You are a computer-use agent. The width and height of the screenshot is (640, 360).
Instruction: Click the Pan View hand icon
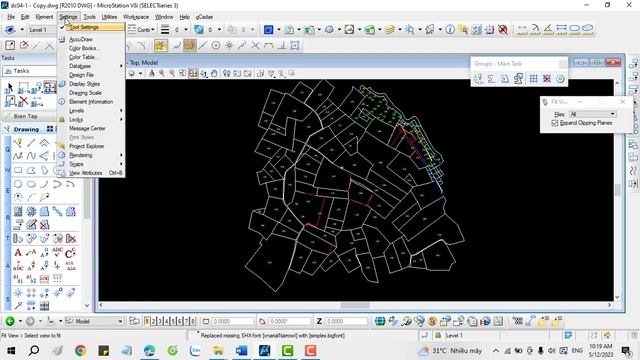pos(214,73)
